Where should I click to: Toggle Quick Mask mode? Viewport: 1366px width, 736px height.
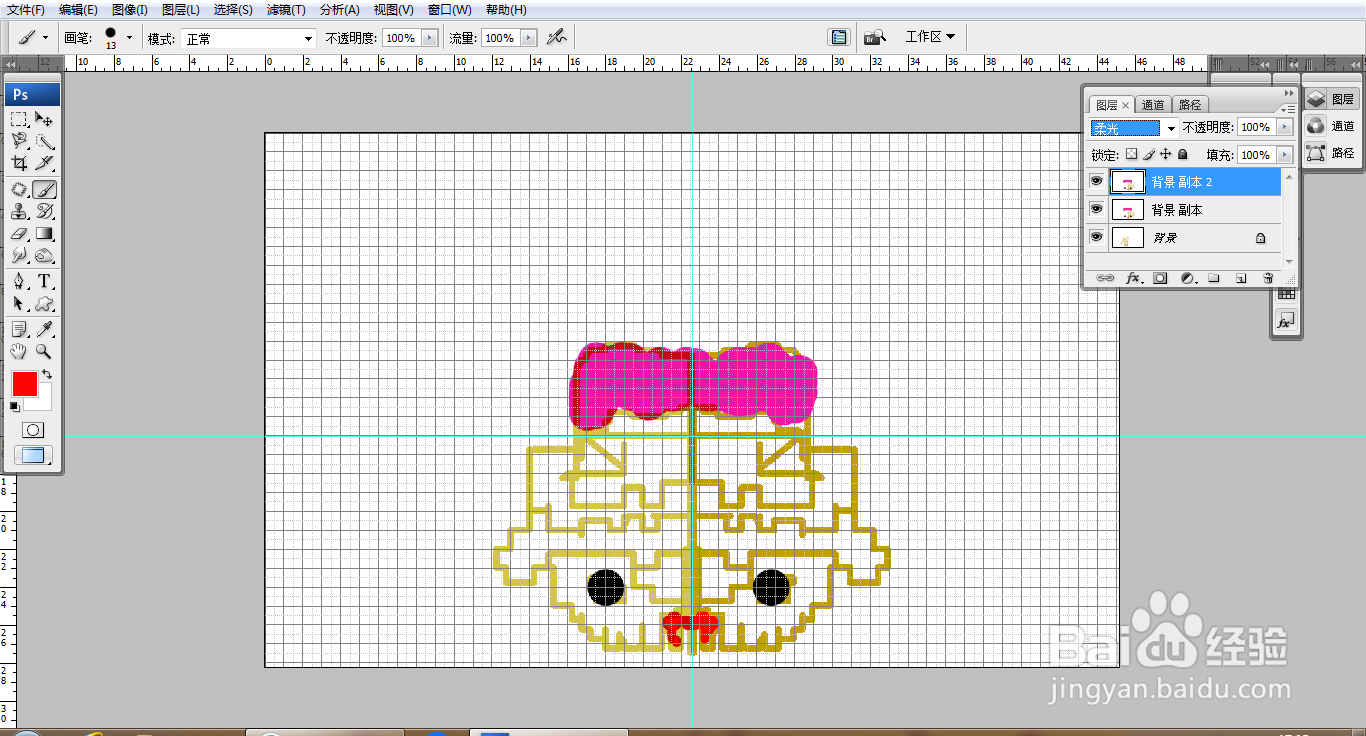tap(33, 430)
